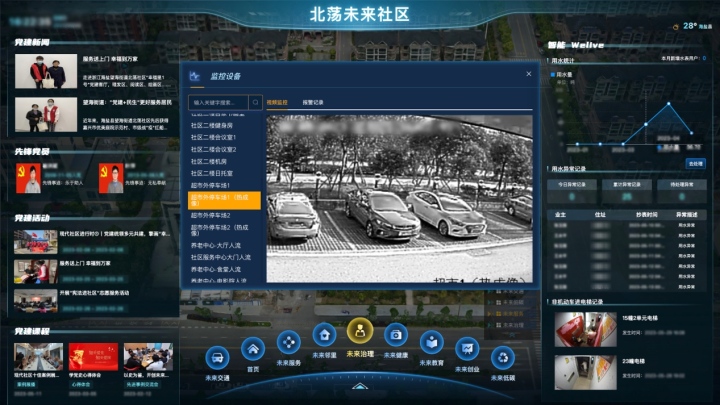Open the 今日异常记录 card
Screen dimensions: 720x405
(572, 191)
